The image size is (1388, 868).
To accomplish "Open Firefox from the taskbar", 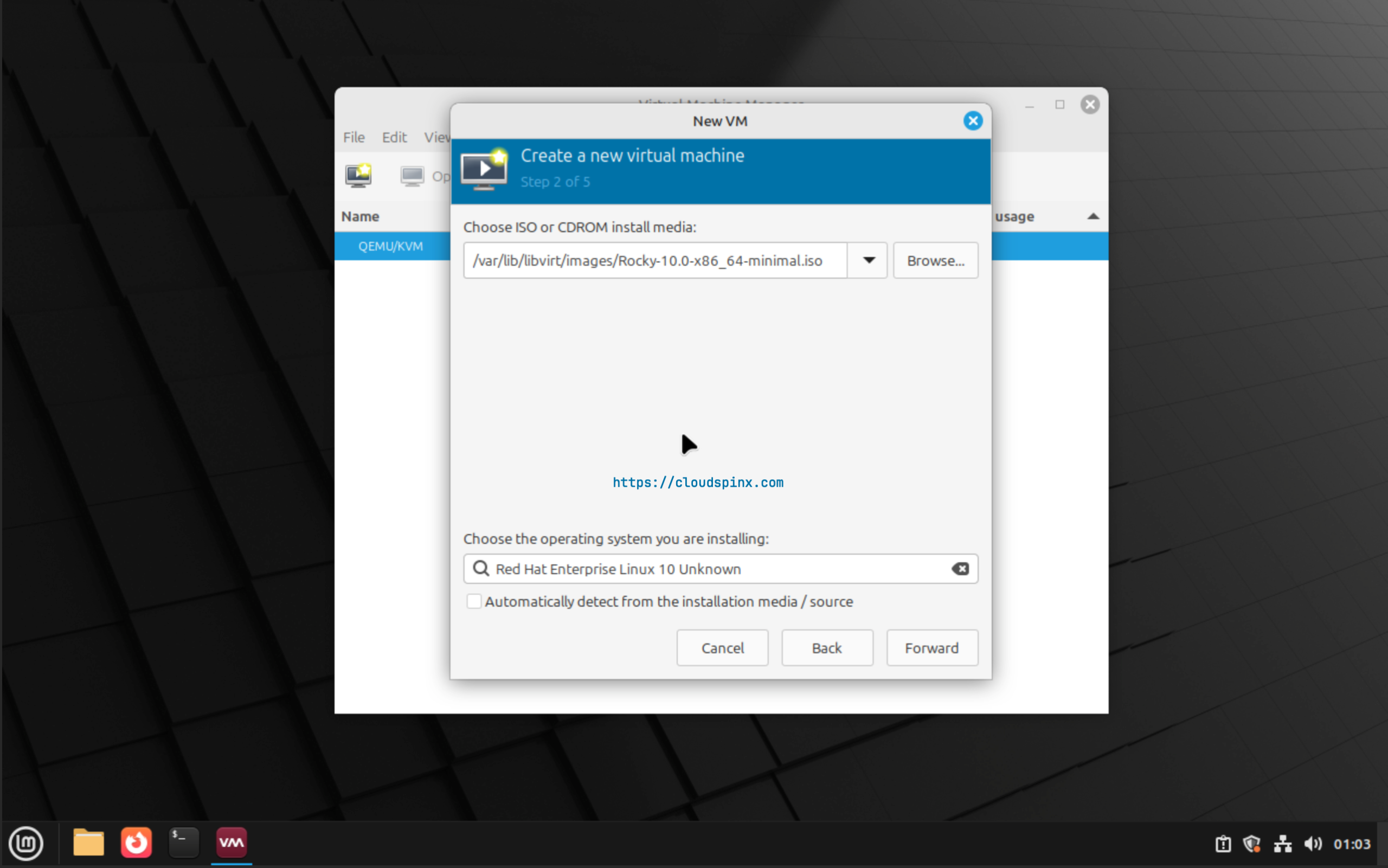I will click(136, 843).
